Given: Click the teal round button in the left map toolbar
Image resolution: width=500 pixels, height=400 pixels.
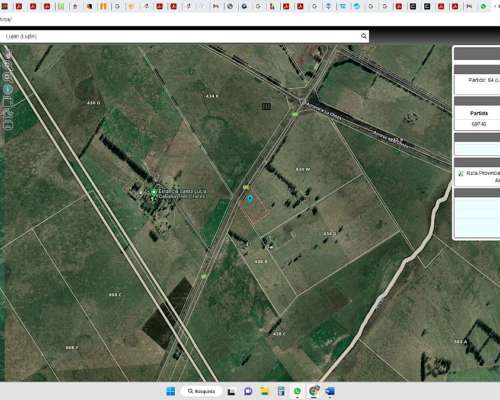Looking at the screenshot, I should point(8,89).
